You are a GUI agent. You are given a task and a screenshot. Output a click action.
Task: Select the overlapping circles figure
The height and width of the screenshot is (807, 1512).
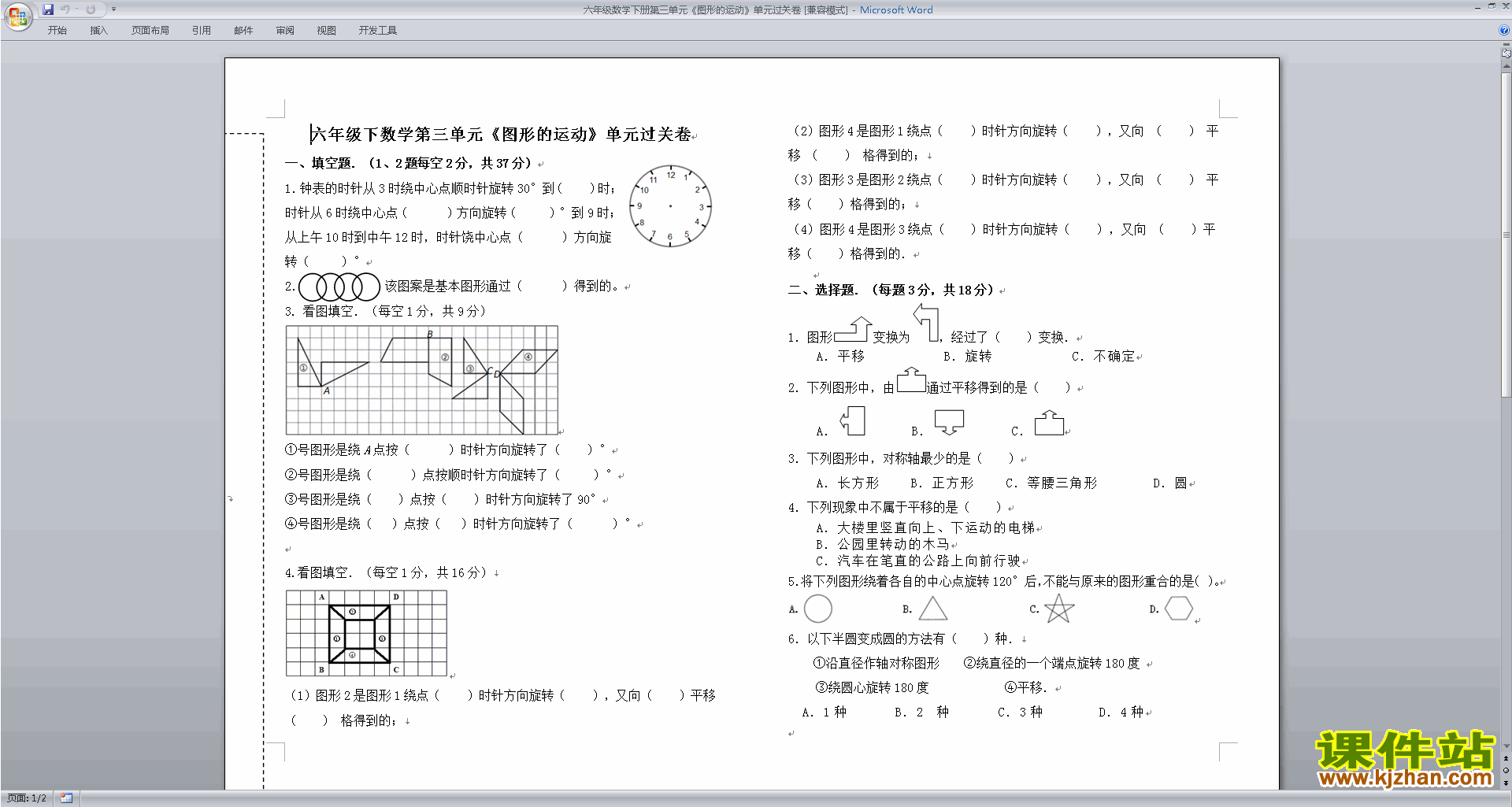tap(339, 287)
